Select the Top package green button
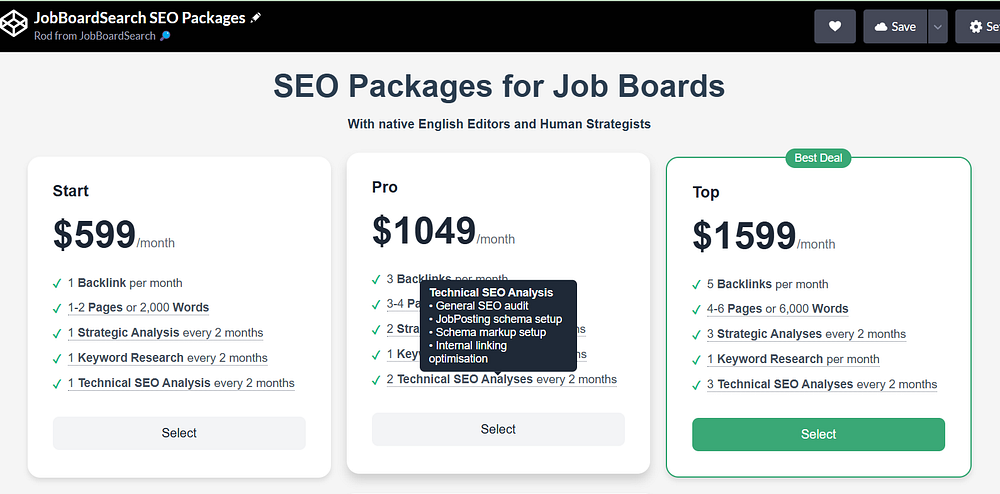 coord(818,434)
